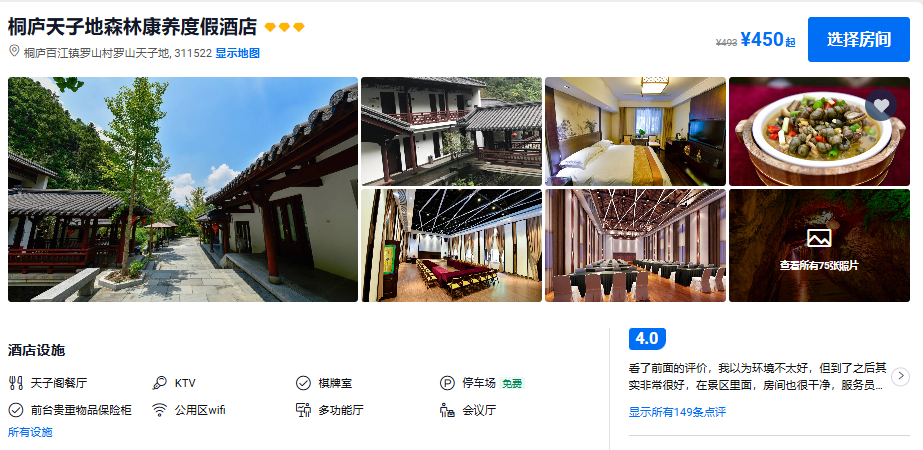Click the KTV microphone icon
Viewport: 923px width, 450px height.
coord(160,383)
